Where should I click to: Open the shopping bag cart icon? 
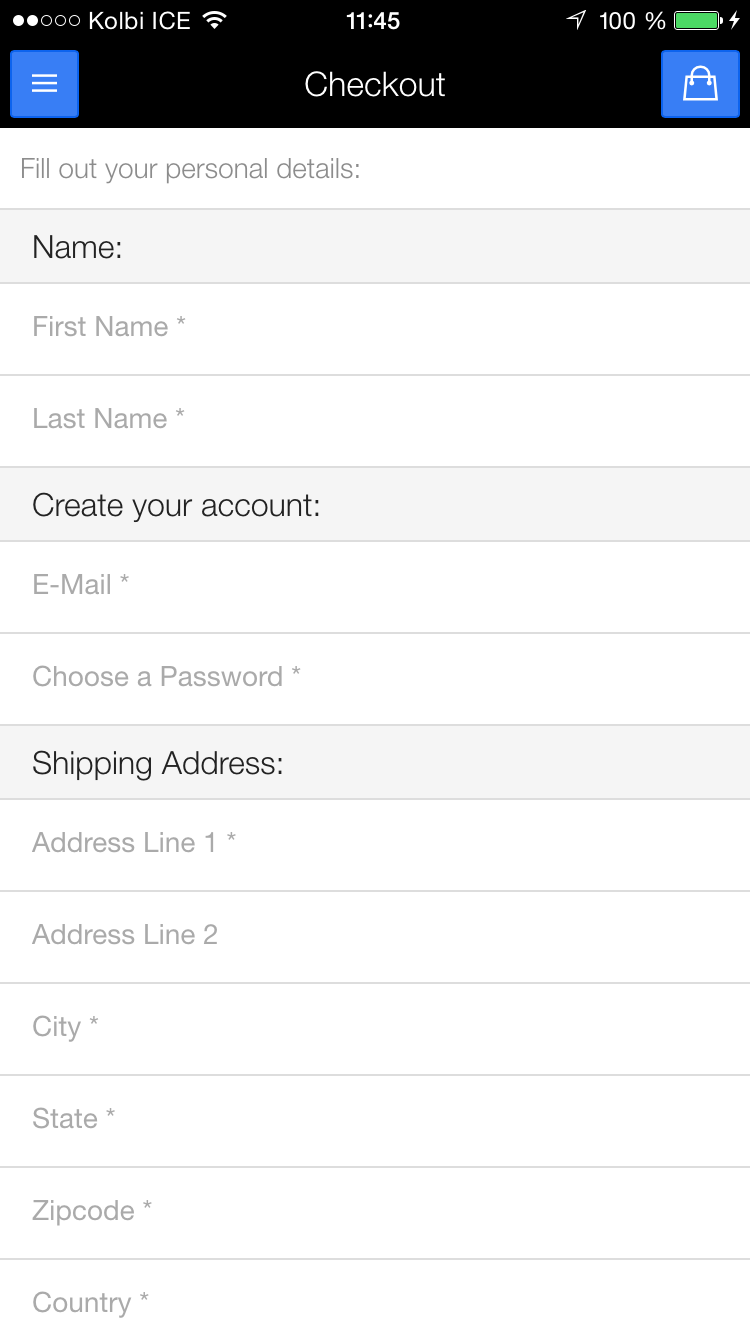tap(700, 84)
